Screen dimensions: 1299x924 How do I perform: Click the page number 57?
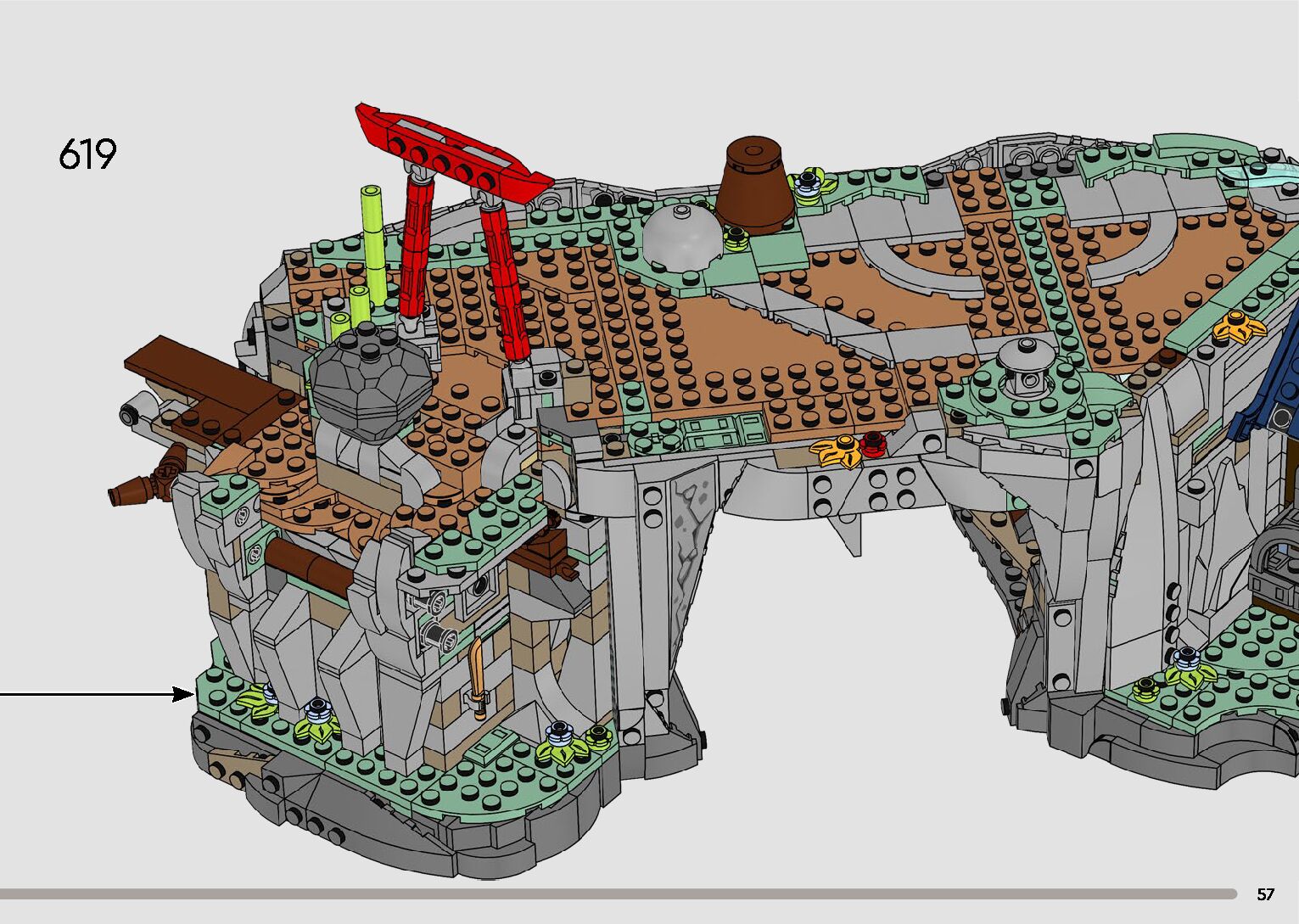click(1265, 893)
